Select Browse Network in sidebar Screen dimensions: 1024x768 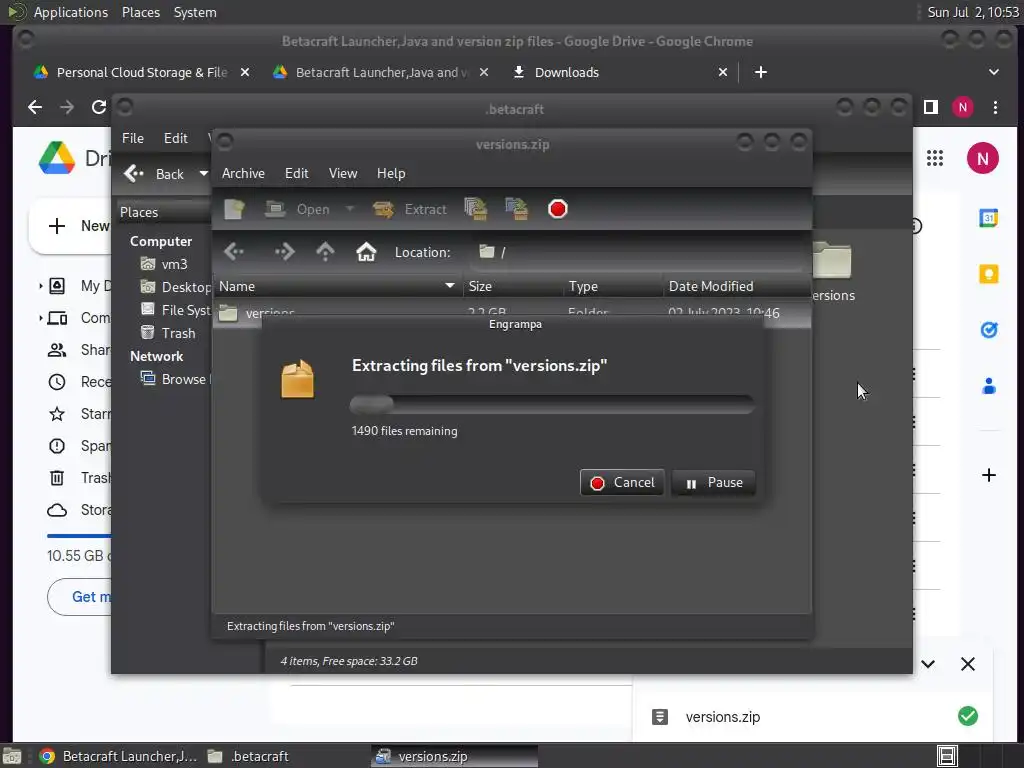coord(175,379)
